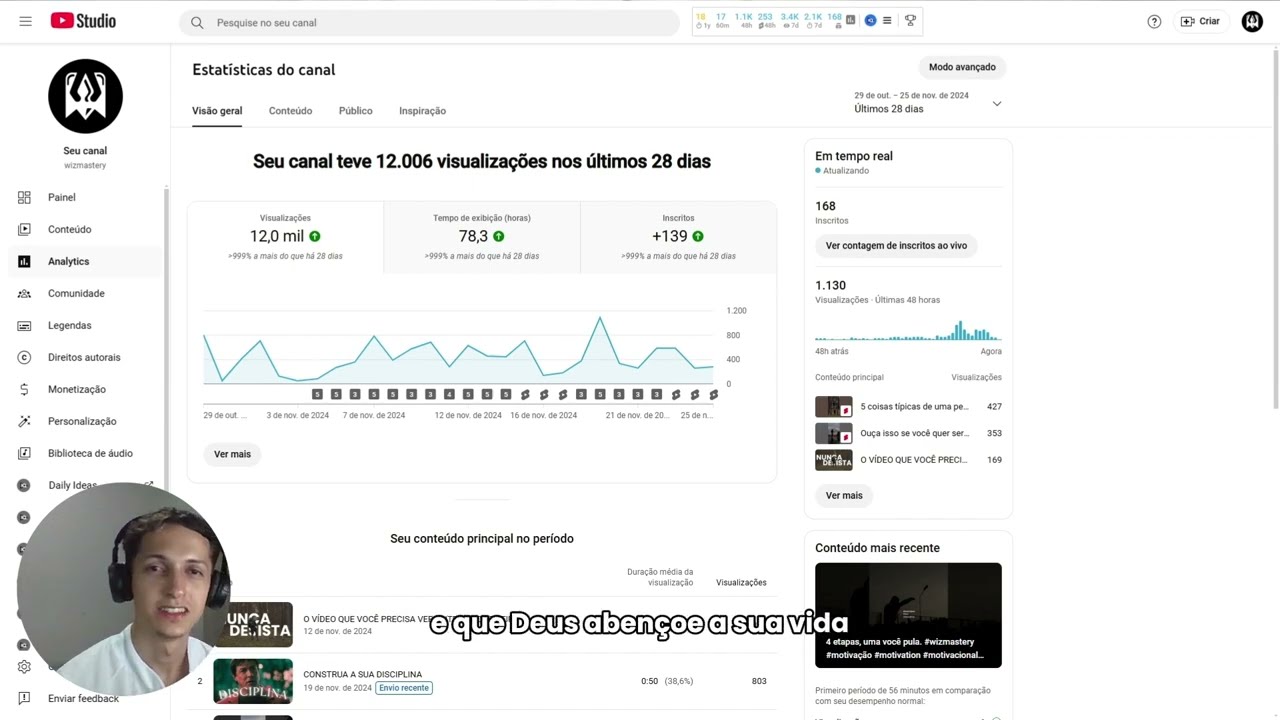Image resolution: width=1280 pixels, height=720 pixels.
Task: Click the 1.1K 48h stat in toolbar
Action: coord(744,20)
